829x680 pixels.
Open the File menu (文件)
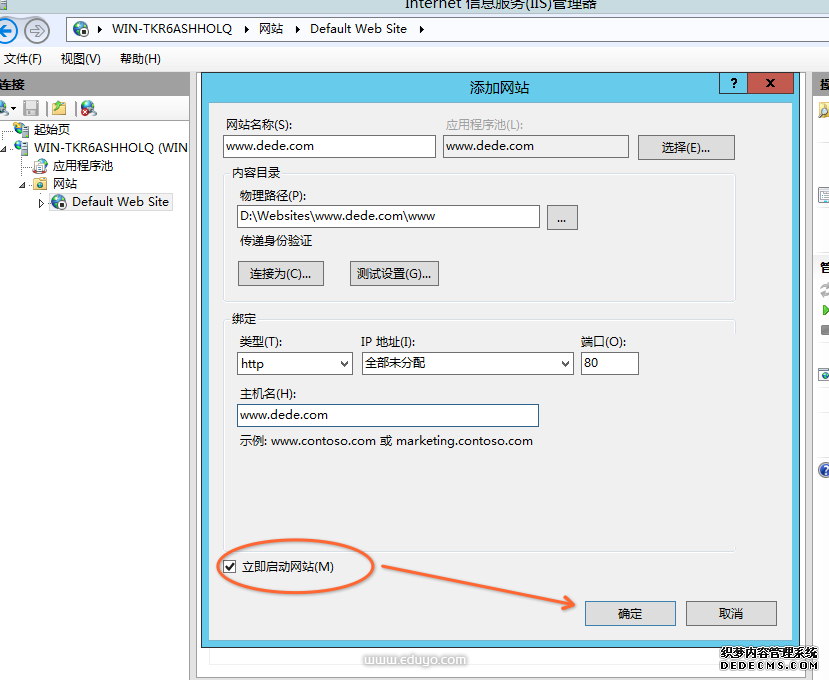(22, 59)
